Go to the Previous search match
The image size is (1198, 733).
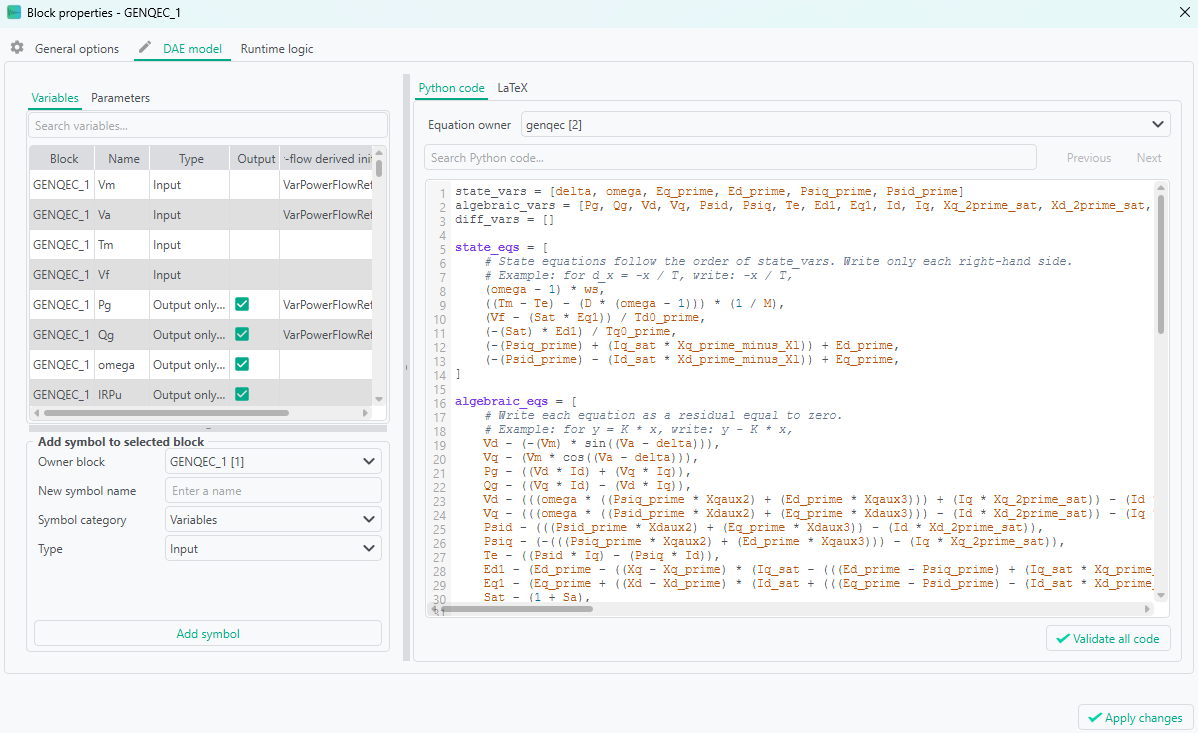coord(1089,157)
